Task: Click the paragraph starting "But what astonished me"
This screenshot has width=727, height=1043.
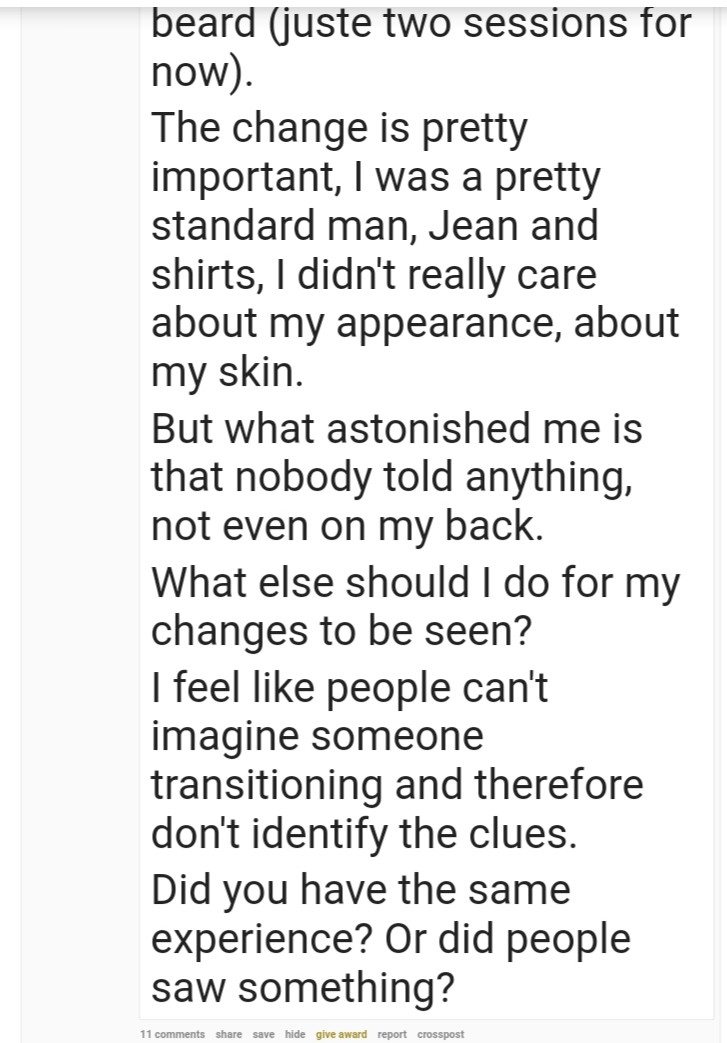Action: [x=396, y=430]
